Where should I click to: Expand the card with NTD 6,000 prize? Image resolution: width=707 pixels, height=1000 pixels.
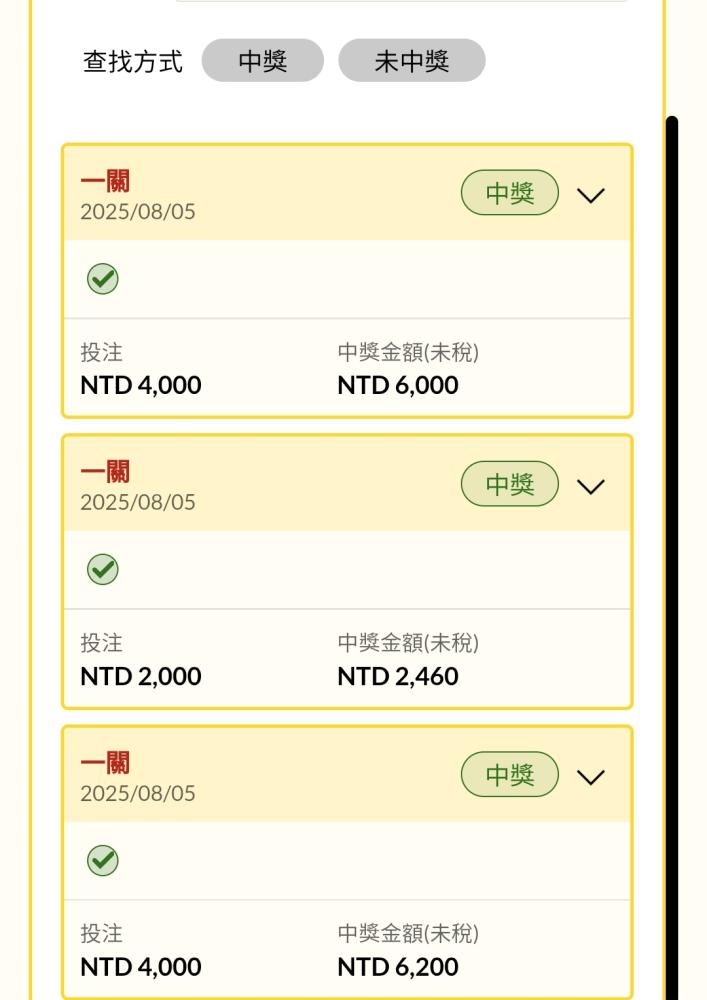[591, 195]
